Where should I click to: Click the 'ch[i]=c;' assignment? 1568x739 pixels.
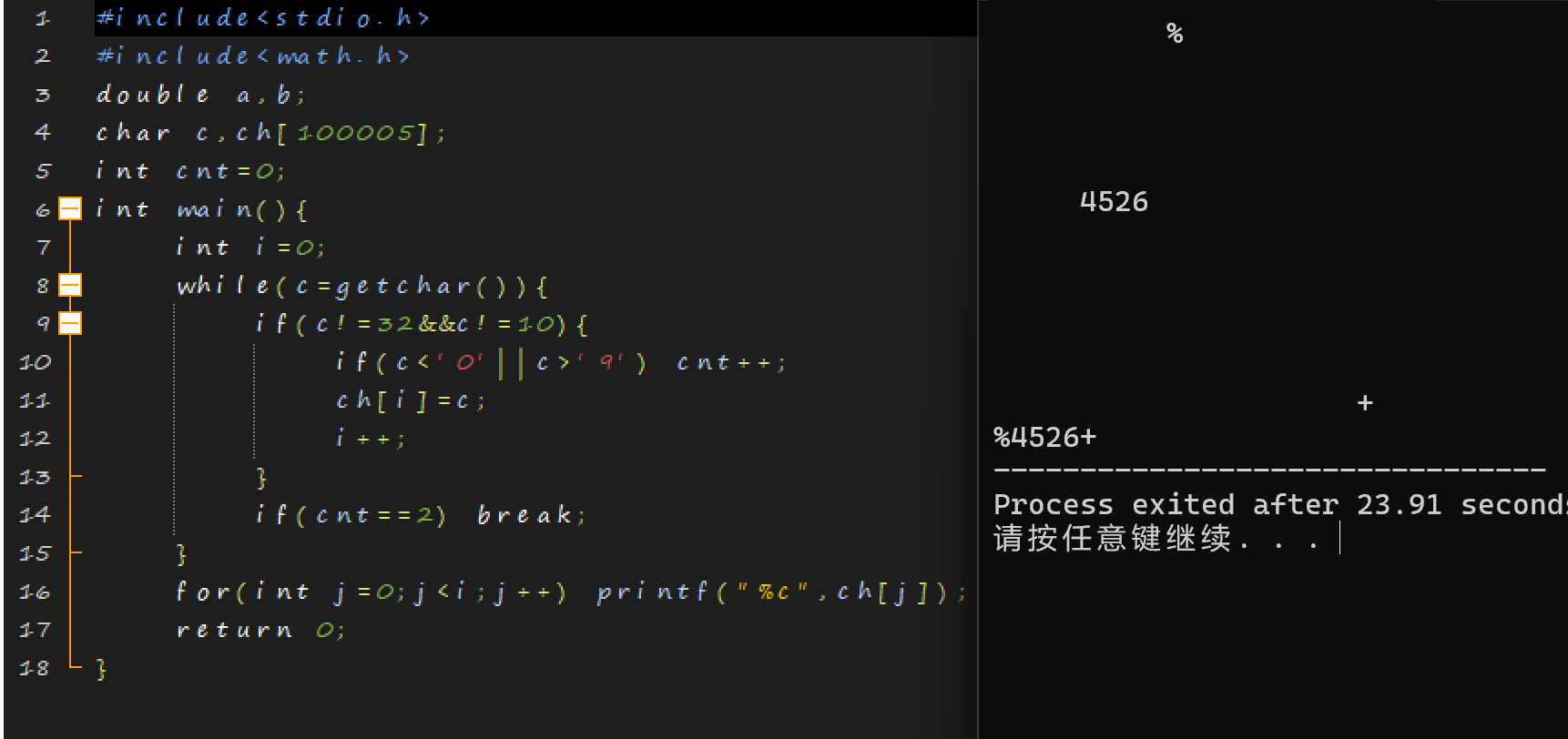[x=411, y=400]
